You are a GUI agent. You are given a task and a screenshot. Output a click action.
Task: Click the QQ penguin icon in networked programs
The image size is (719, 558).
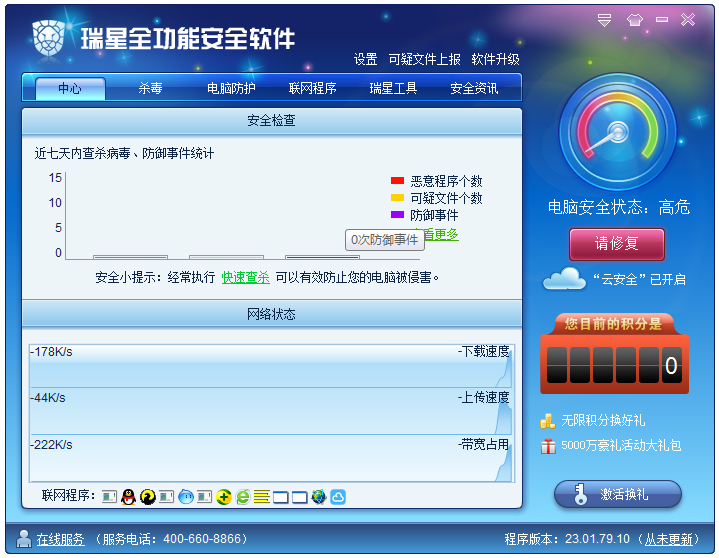click(129, 497)
